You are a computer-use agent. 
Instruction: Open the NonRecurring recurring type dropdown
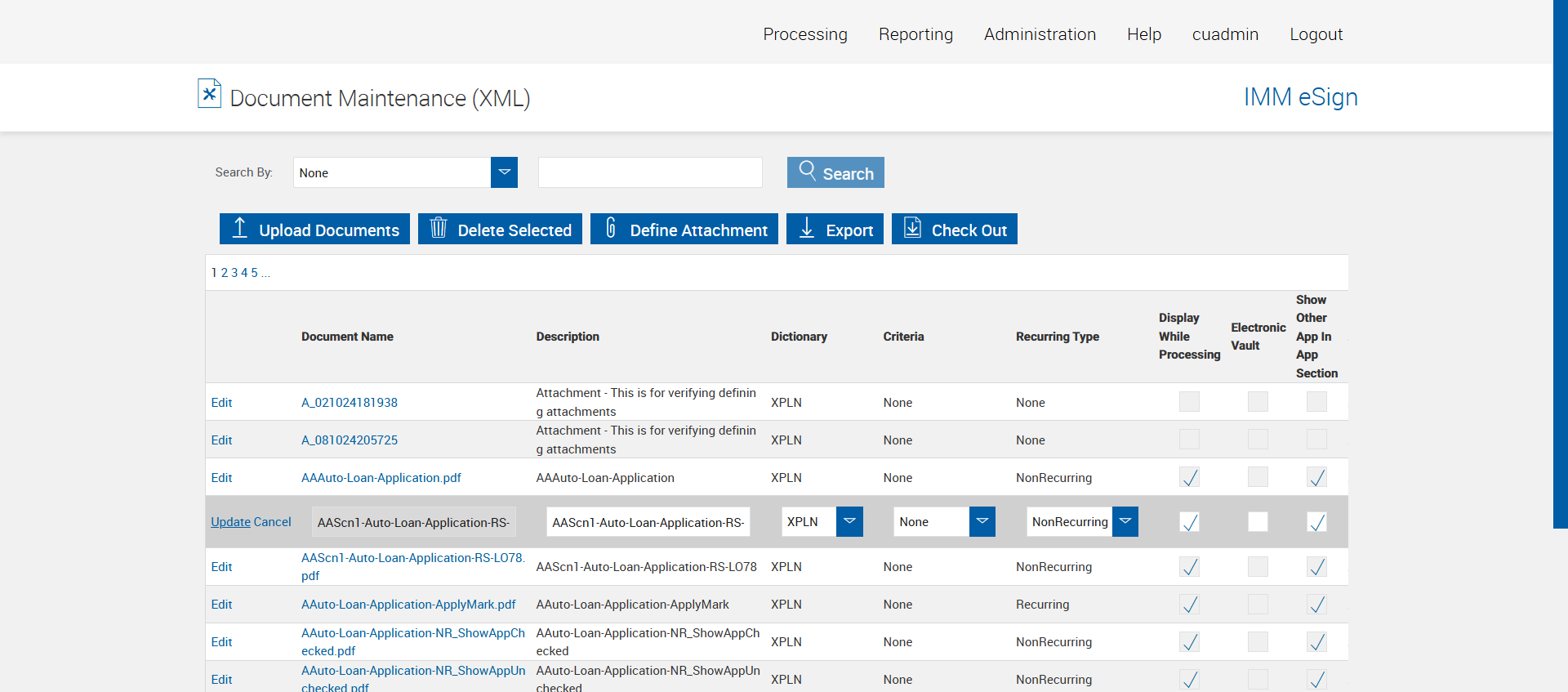tap(1125, 521)
